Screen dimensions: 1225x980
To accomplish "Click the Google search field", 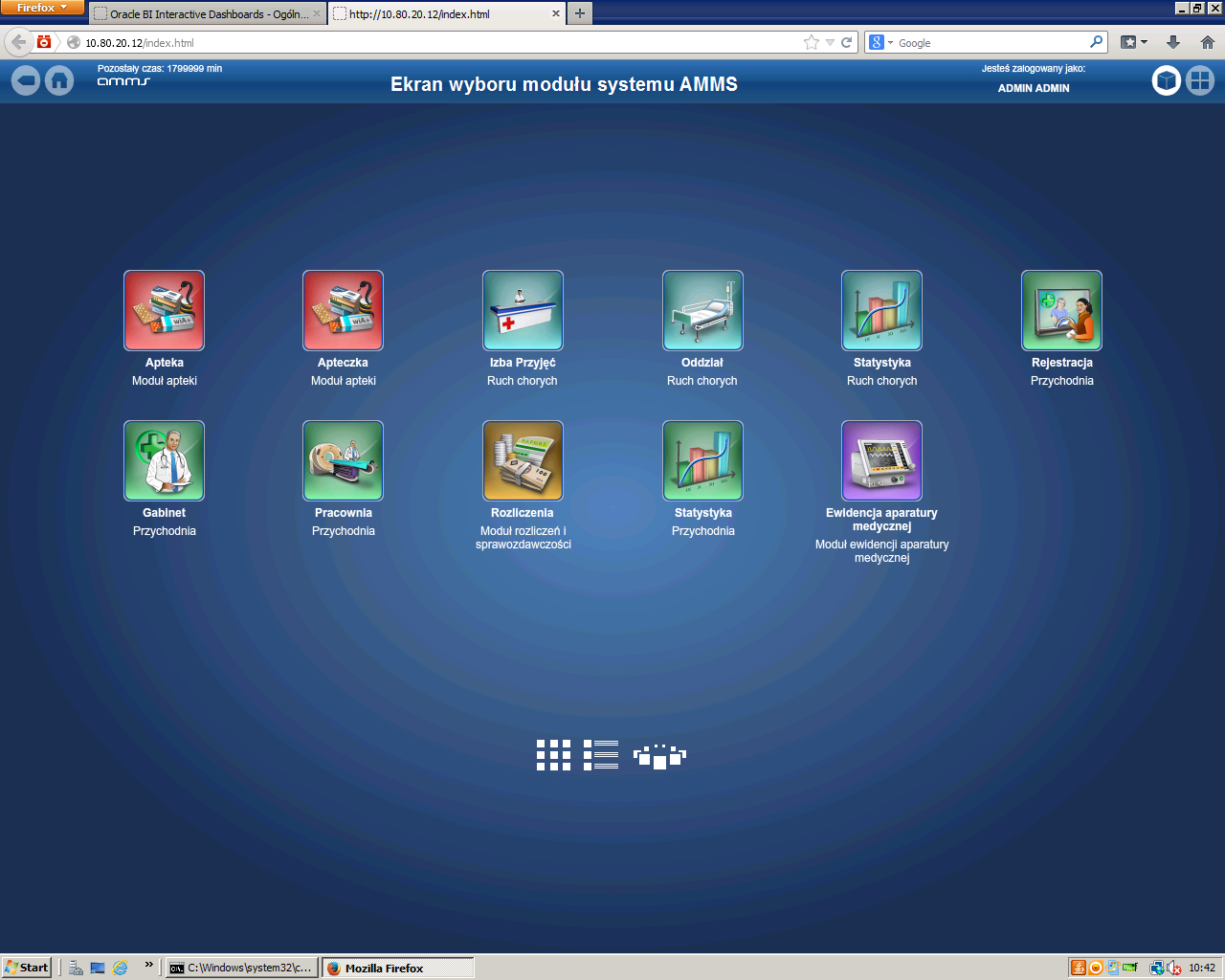I will pyautogui.click(x=991, y=42).
